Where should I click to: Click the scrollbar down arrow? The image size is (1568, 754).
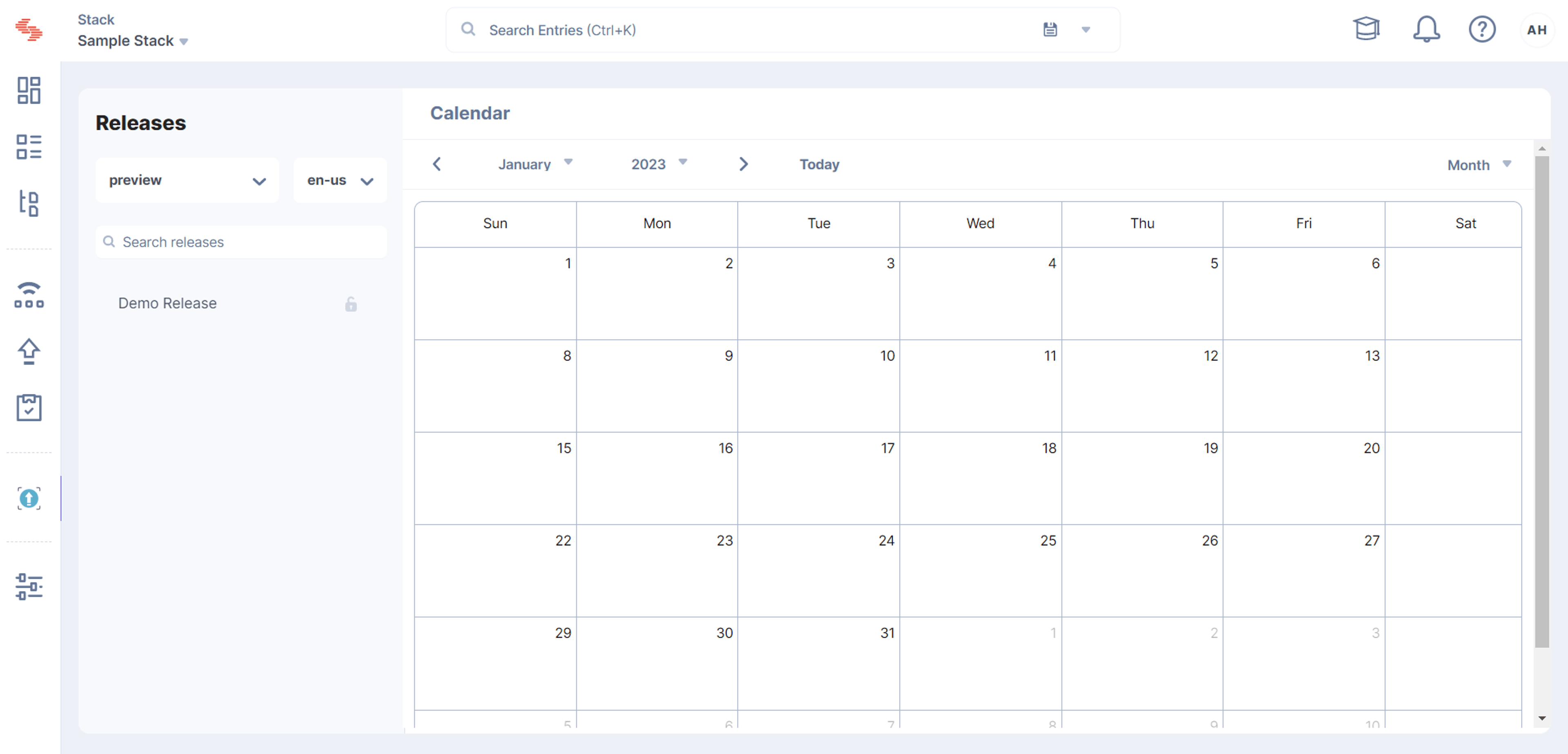pyautogui.click(x=1541, y=718)
